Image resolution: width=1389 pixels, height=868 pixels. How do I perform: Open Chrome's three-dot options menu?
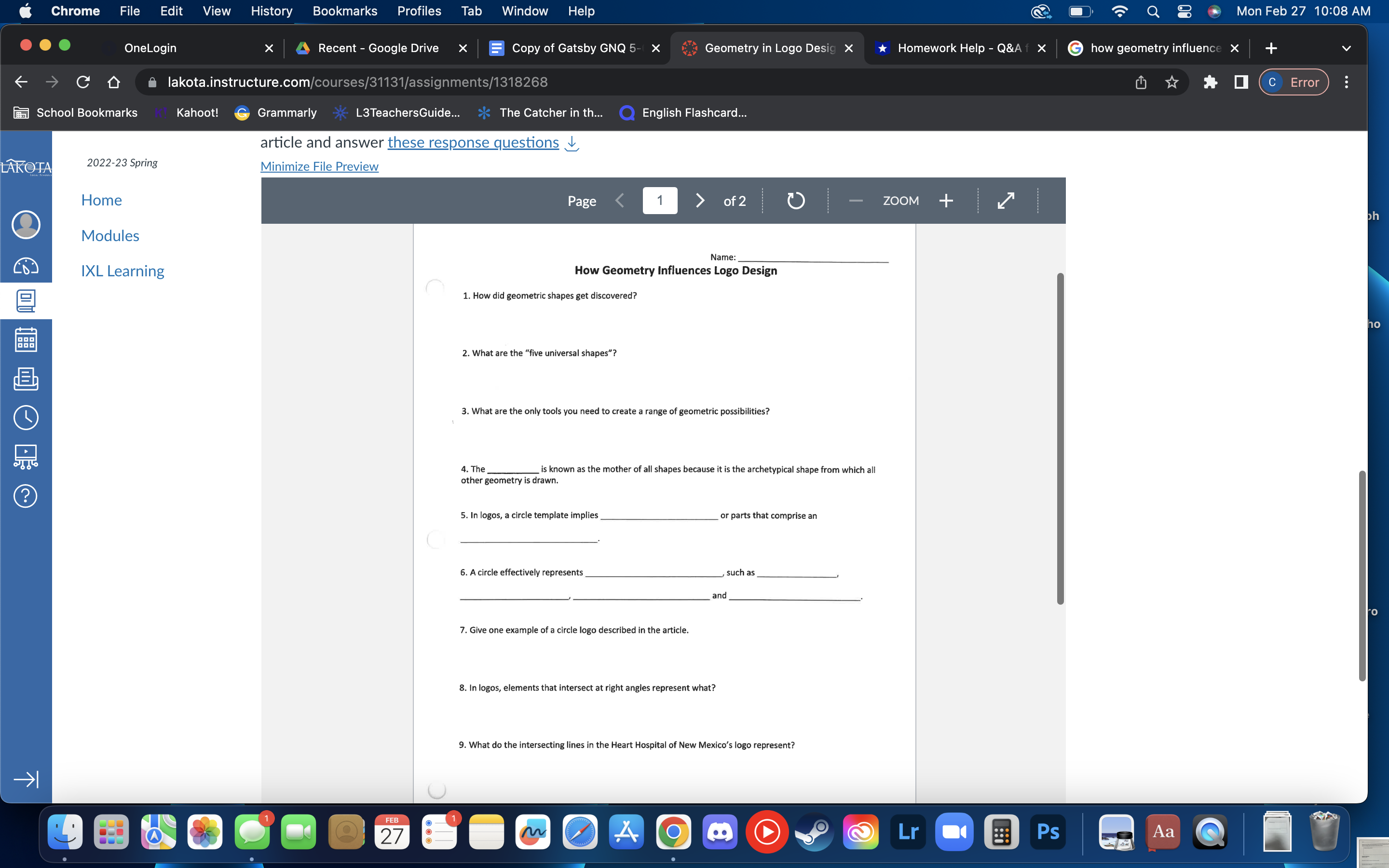pos(1347,82)
